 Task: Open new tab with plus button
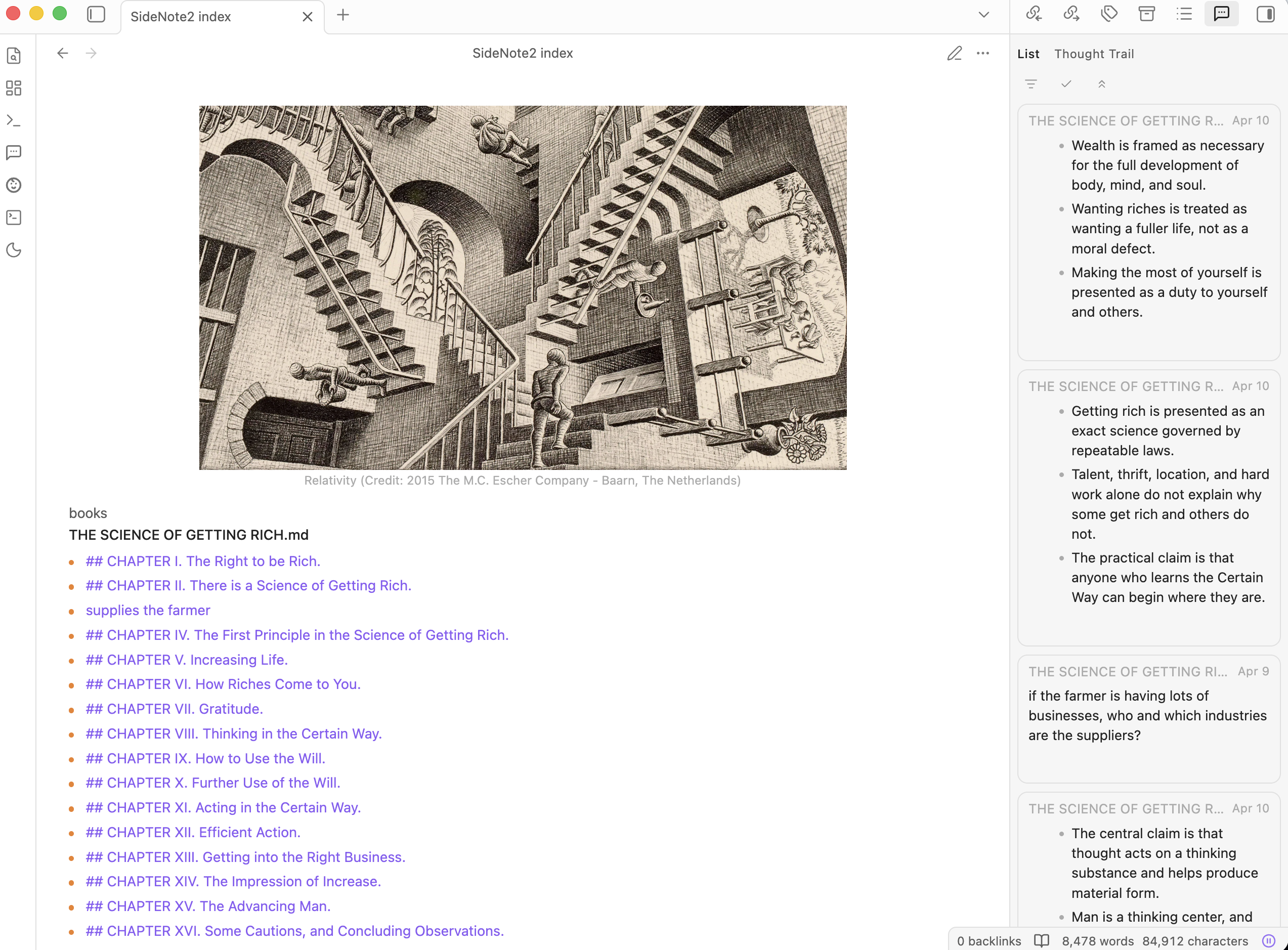342,15
